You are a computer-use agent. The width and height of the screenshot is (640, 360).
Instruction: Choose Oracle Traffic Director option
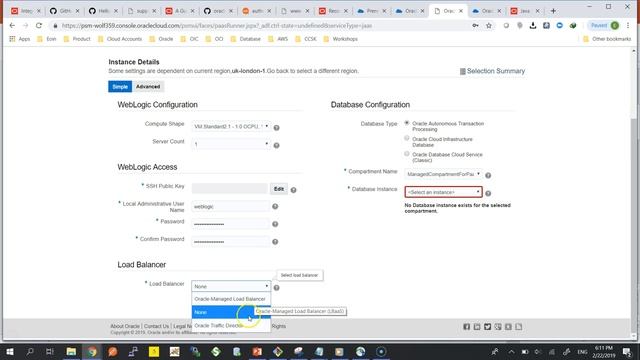(x=231, y=325)
